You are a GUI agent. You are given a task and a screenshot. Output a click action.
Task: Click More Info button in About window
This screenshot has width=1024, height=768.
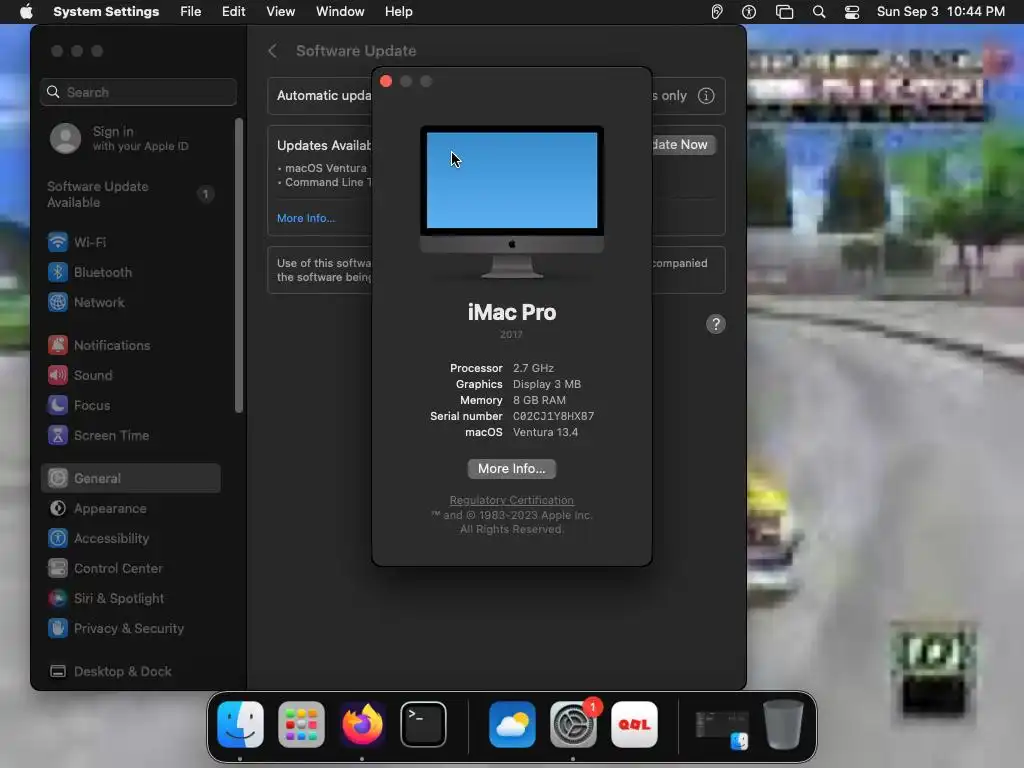511,469
